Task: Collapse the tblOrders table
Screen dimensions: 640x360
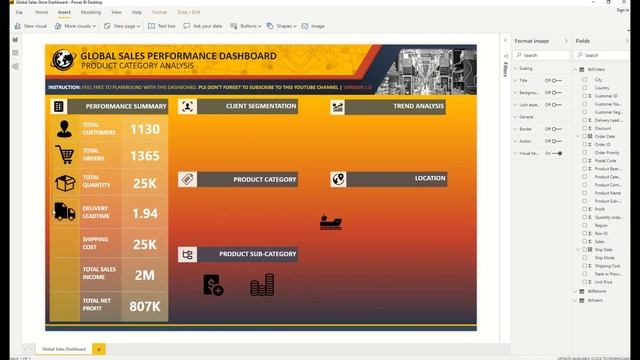Action: (576, 69)
